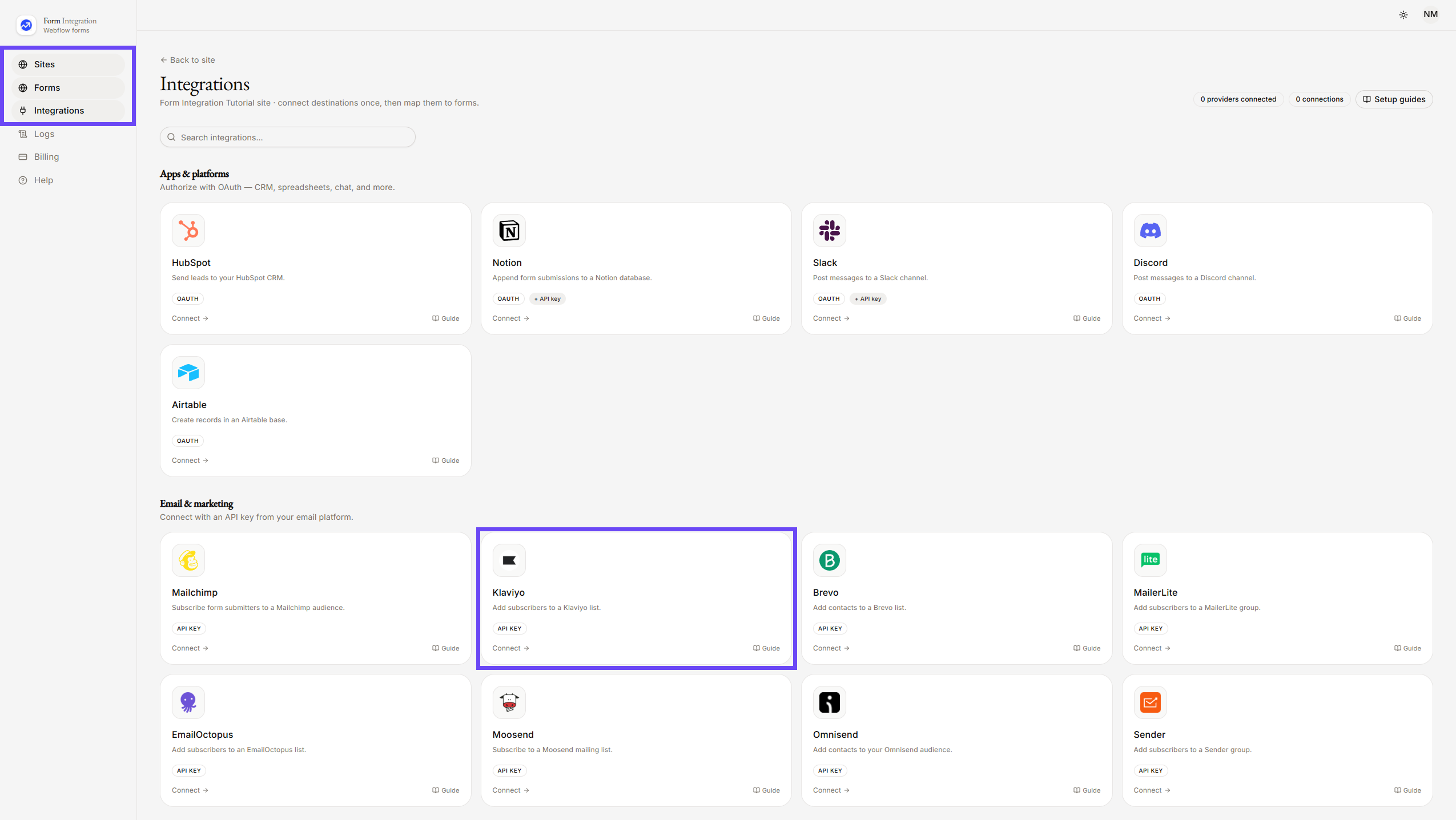Click the + API key tag on Notion card
The width and height of the screenshot is (1456, 820).
[548, 298]
